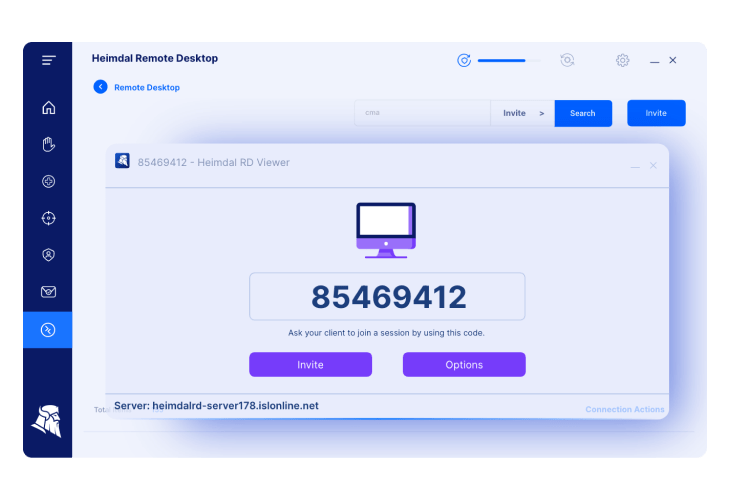Click the 'Ask your client to join' text
The image size is (730, 500).
pos(386,333)
